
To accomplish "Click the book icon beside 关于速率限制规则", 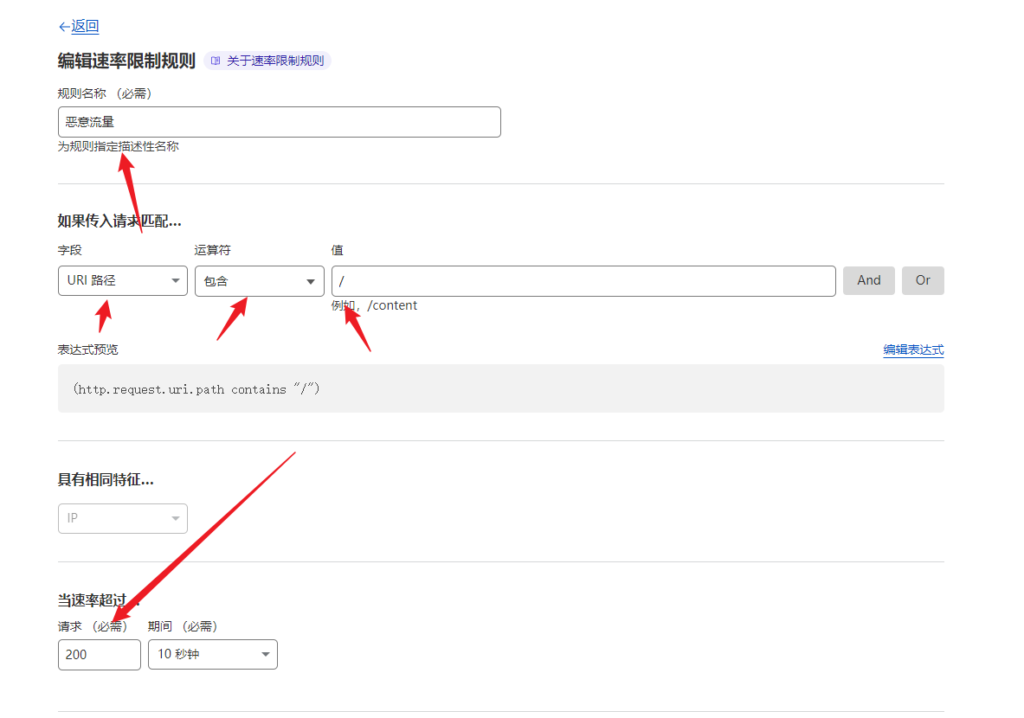I will pos(216,61).
